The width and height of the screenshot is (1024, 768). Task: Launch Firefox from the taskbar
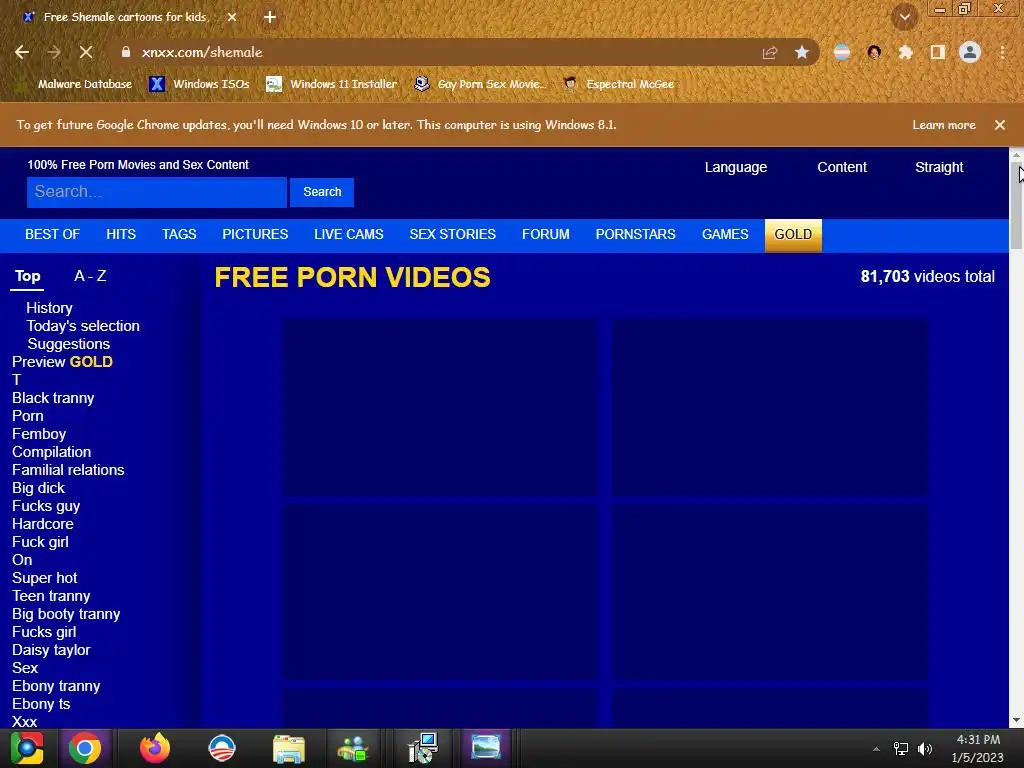155,748
